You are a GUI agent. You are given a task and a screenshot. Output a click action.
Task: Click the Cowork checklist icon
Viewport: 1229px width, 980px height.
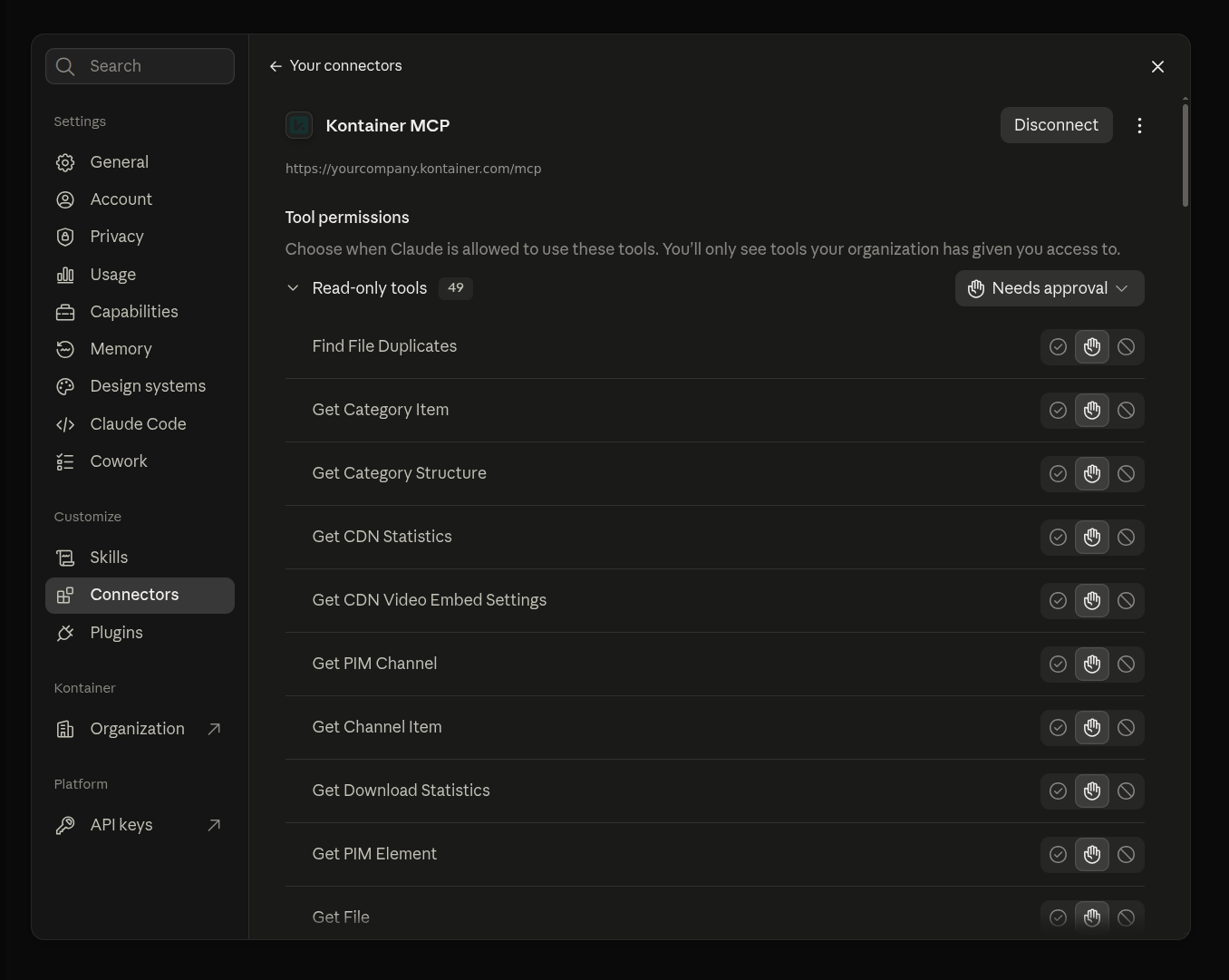[65, 461]
